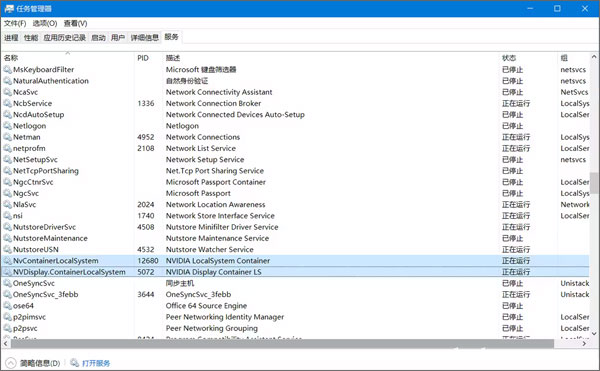Screen dimensions: 600x371
Task: Click the Netlogon service gear icon
Action: pyautogui.click(x=7, y=126)
